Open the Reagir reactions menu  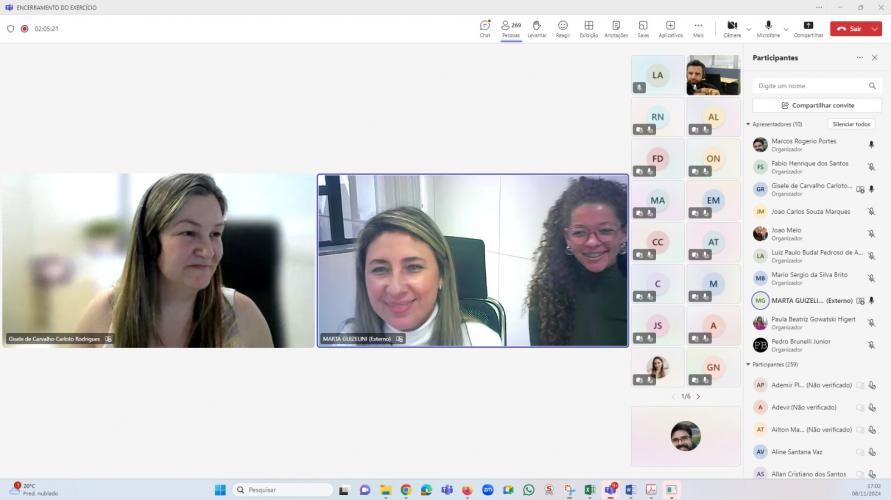563,26
